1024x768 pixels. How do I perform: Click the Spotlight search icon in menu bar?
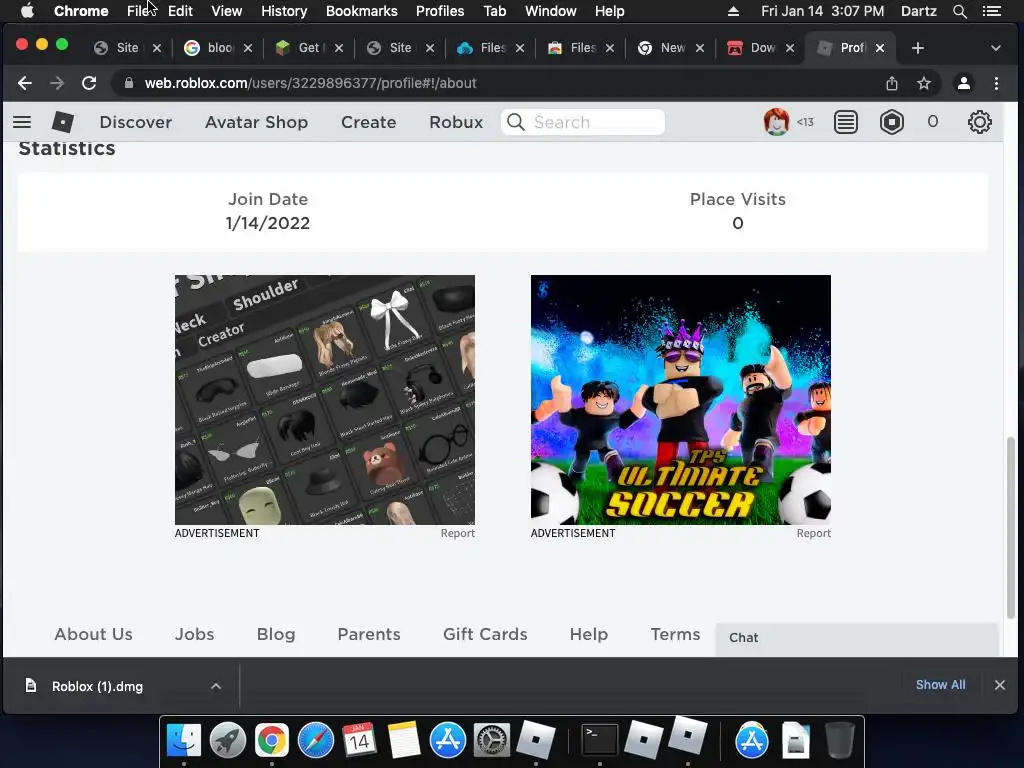(959, 11)
